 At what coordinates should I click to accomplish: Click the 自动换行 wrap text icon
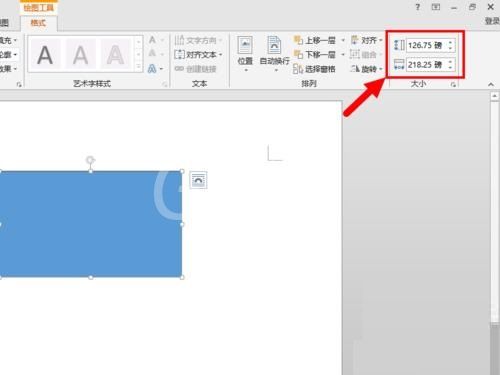[274, 46]
